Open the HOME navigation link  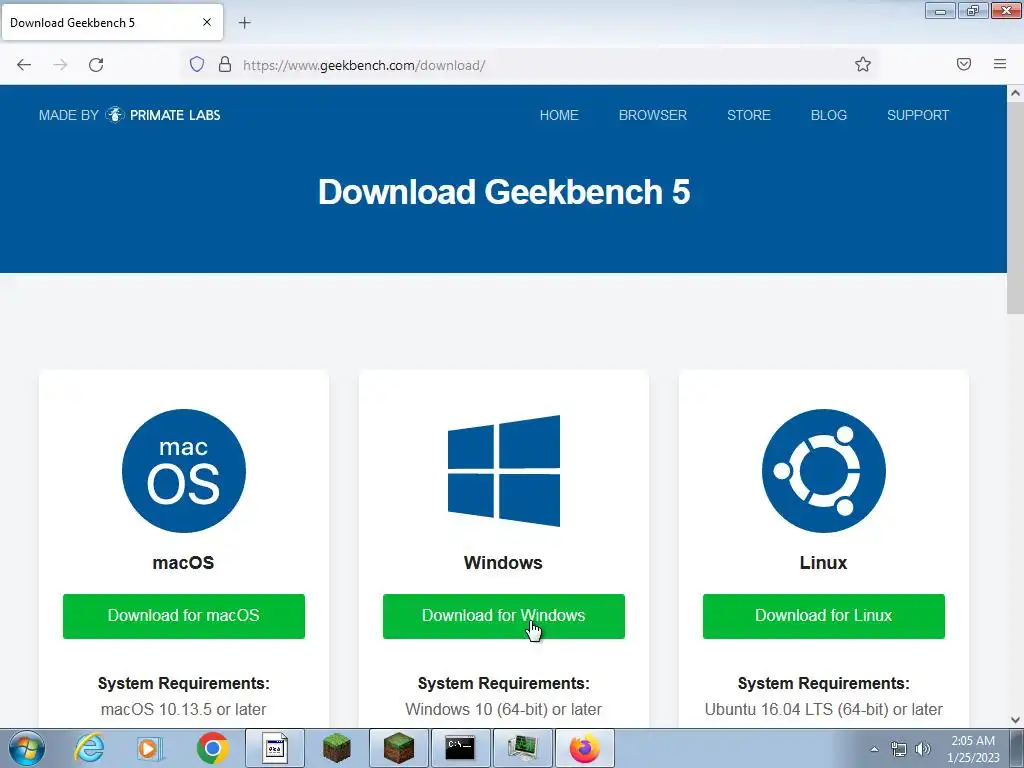pyautogui.click(x=559, y=115)
